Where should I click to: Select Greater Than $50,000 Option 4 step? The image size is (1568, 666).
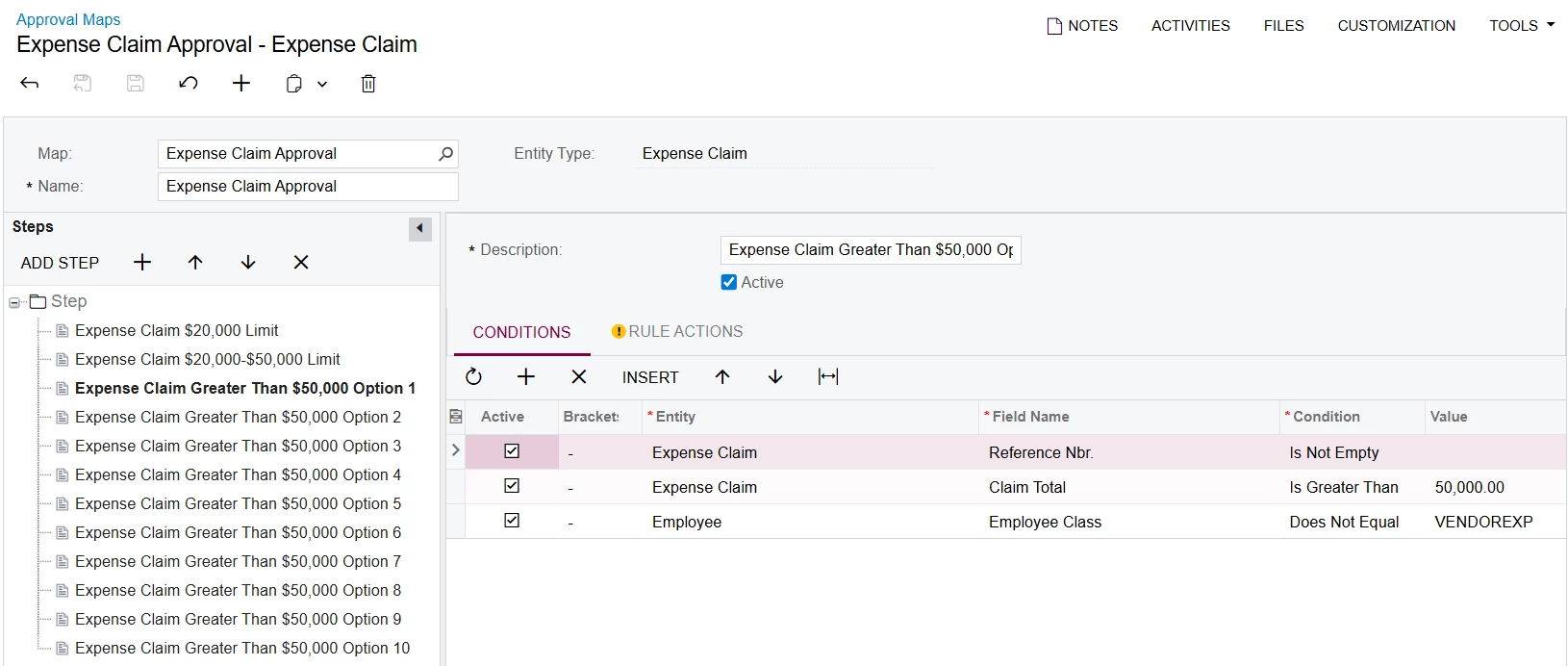point(238,474)
